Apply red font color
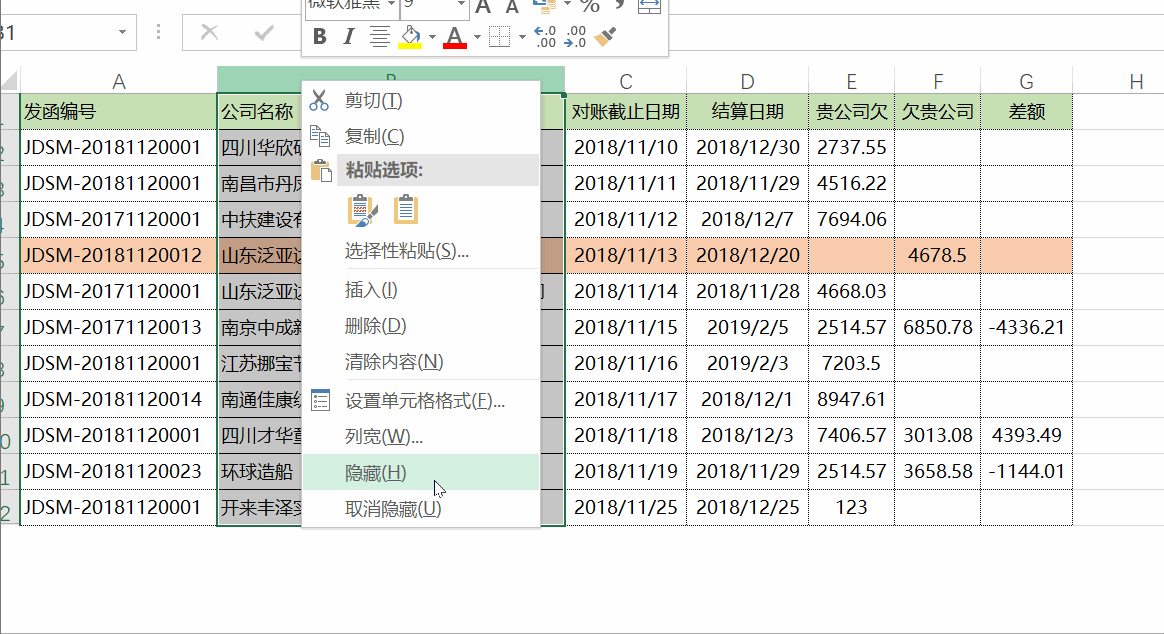 (454, 36)
